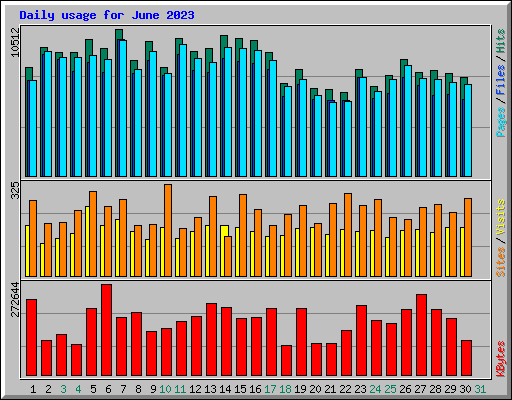Click the orange visits bar for day 30
512x400 pixels.
(468, 237)
